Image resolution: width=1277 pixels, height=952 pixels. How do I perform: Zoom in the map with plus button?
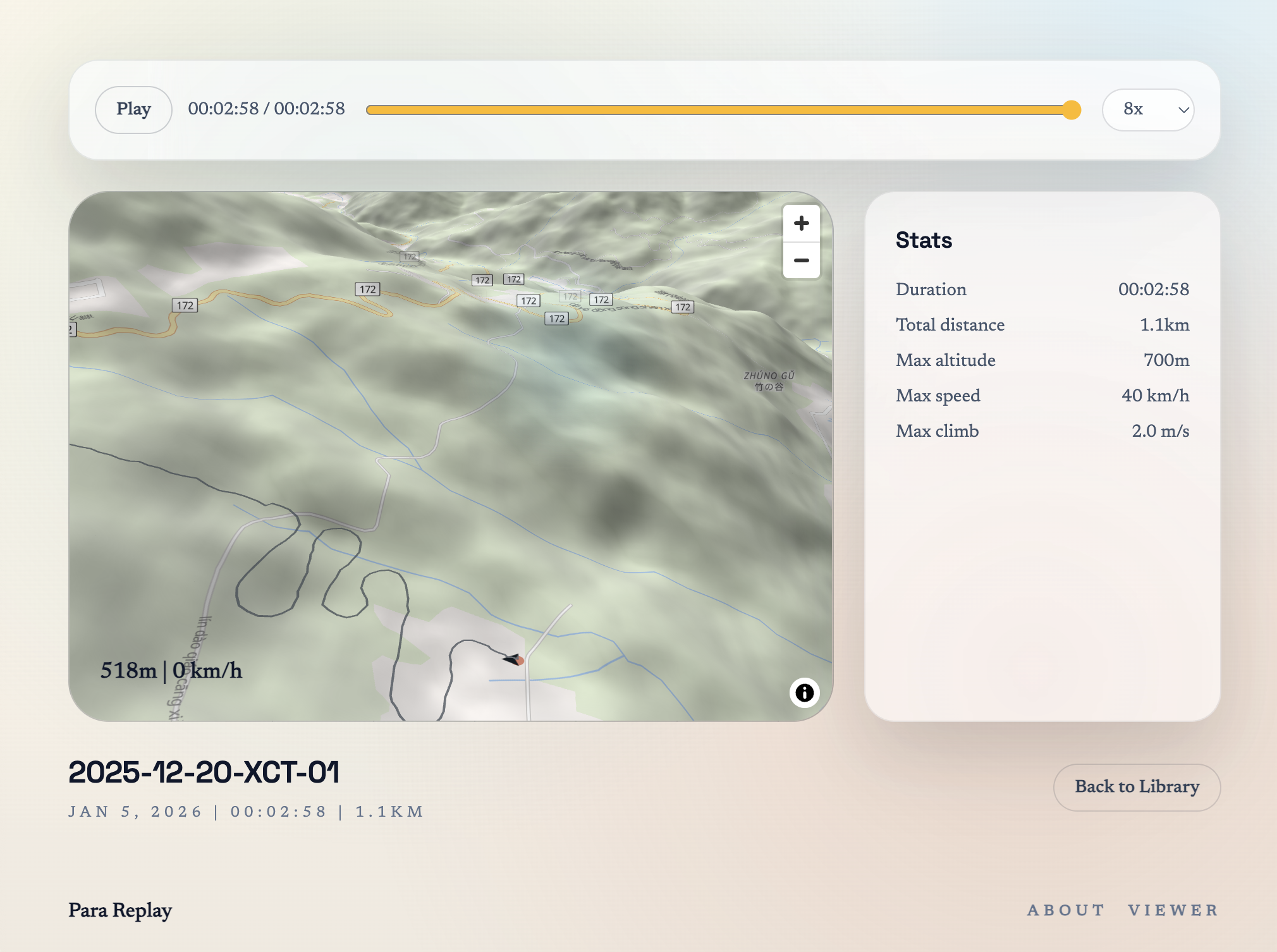801,223
